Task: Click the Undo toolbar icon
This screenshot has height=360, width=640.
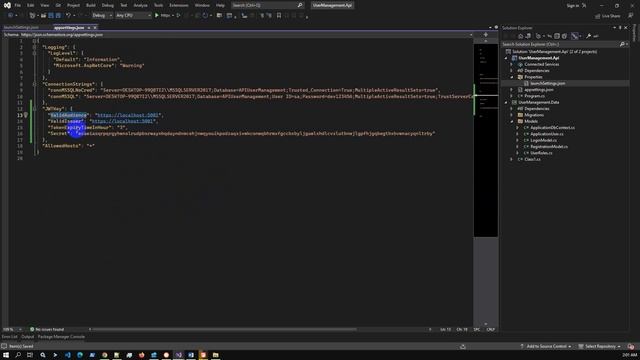Action: [x=68, y=16]
